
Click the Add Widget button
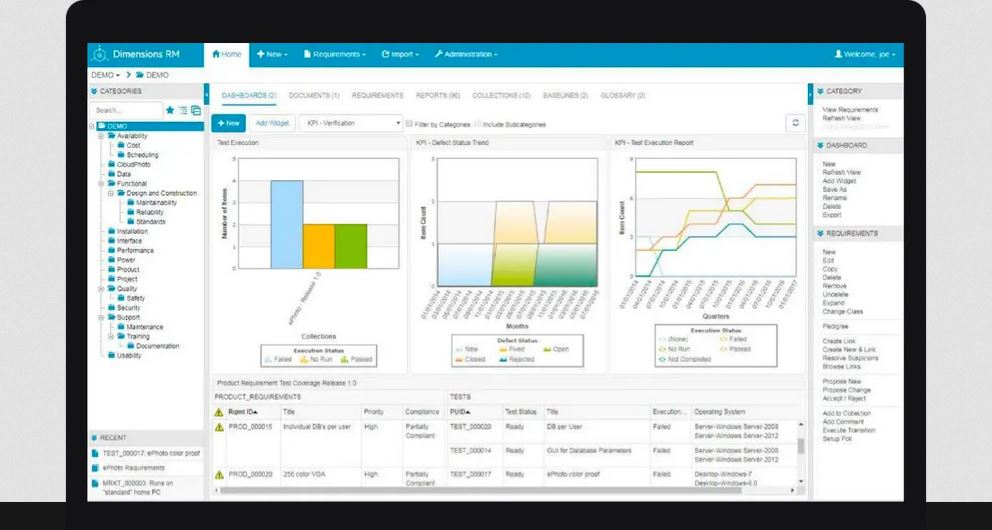pyautogui.click(x=272, y=123)
